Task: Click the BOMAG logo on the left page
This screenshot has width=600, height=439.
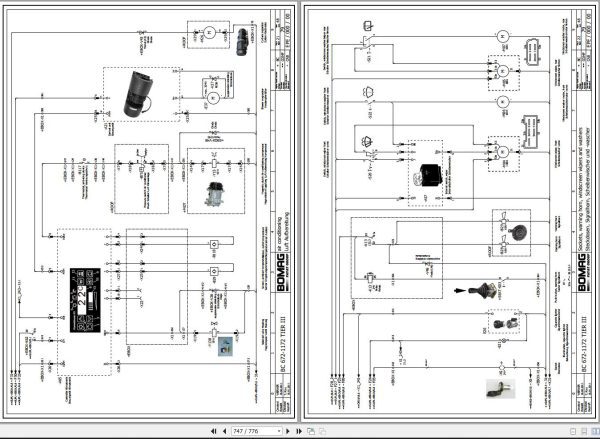Action: click(281, 271)
